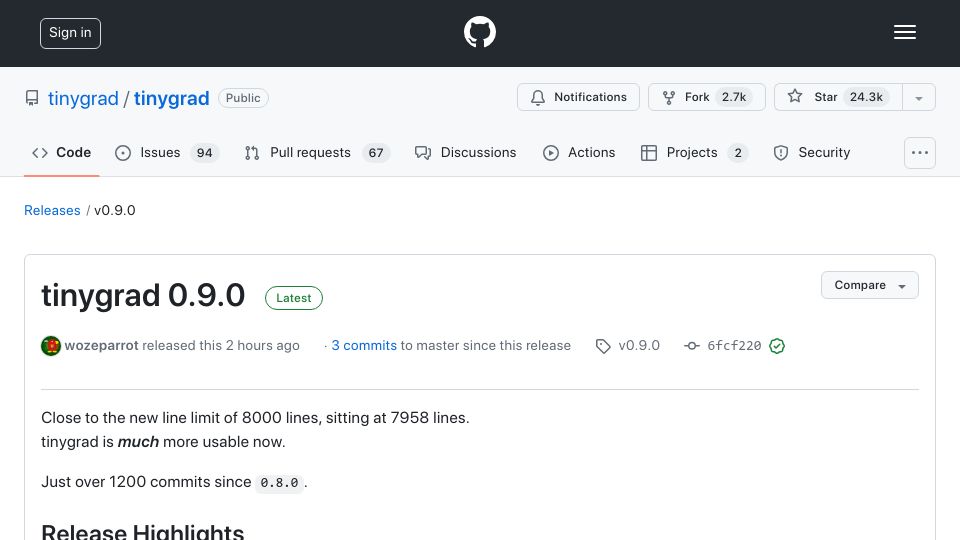This screenshot has height=540, width=960.
Task: Click the repository book icon
Action: click(x=32, y=98)
